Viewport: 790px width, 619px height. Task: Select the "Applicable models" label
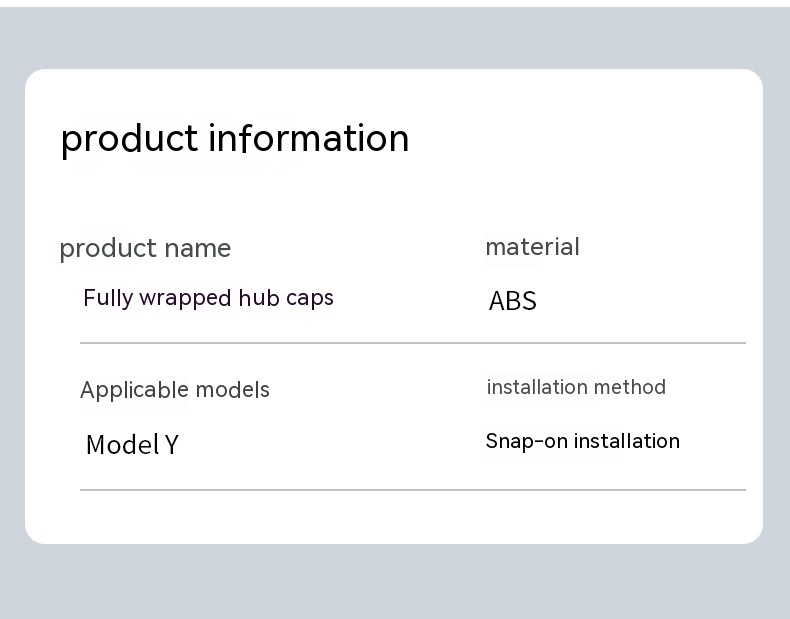pos(175,390)
